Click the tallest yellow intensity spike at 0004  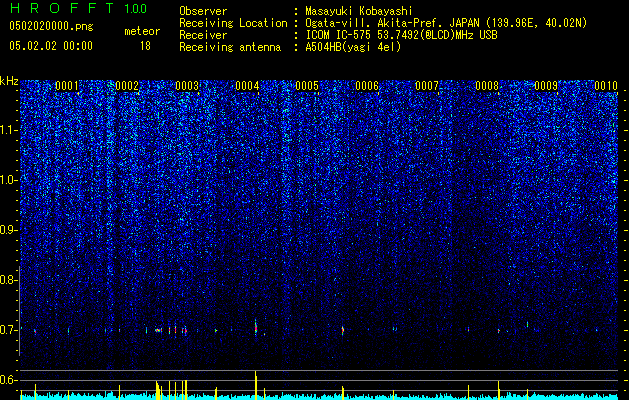pyautogui.click(x=256, y=385)
